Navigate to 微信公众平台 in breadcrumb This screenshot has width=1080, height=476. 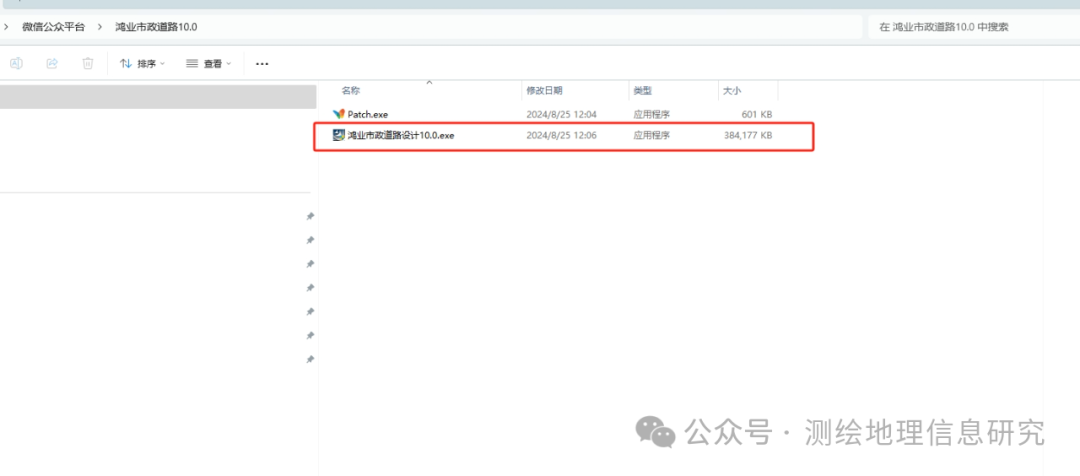(x=54, y=27)
